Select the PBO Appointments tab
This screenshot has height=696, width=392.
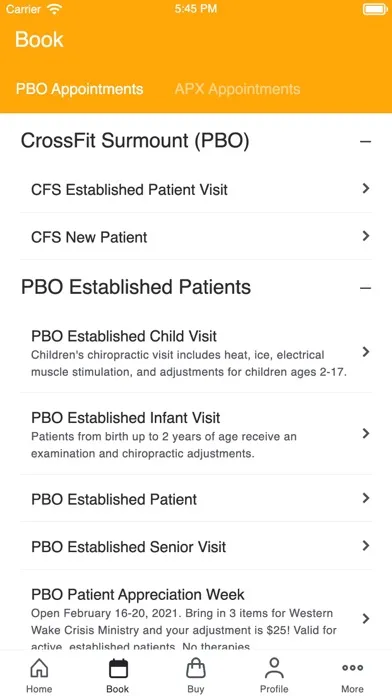[x=79, y=89]
